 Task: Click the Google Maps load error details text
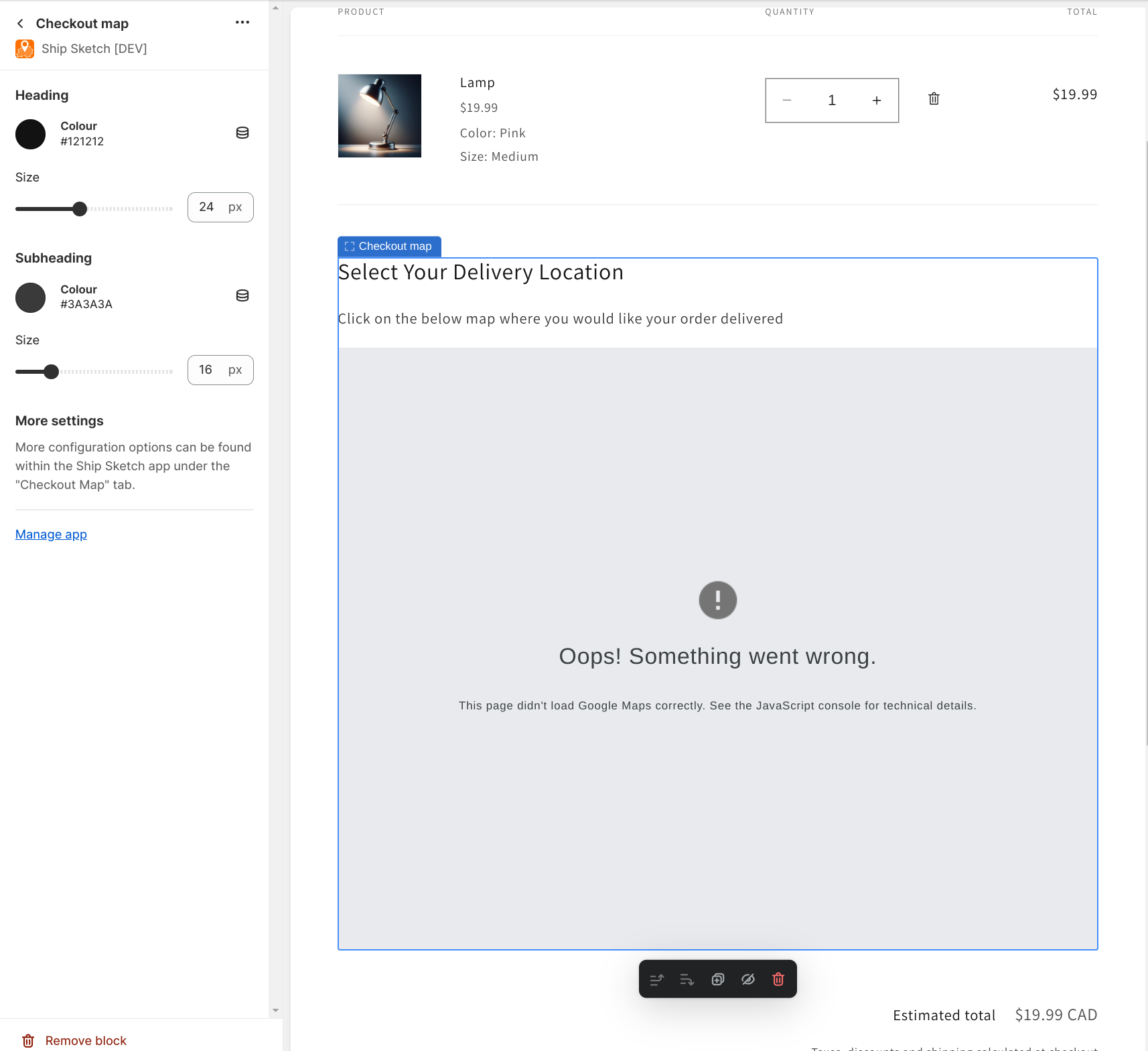point(718,705)
